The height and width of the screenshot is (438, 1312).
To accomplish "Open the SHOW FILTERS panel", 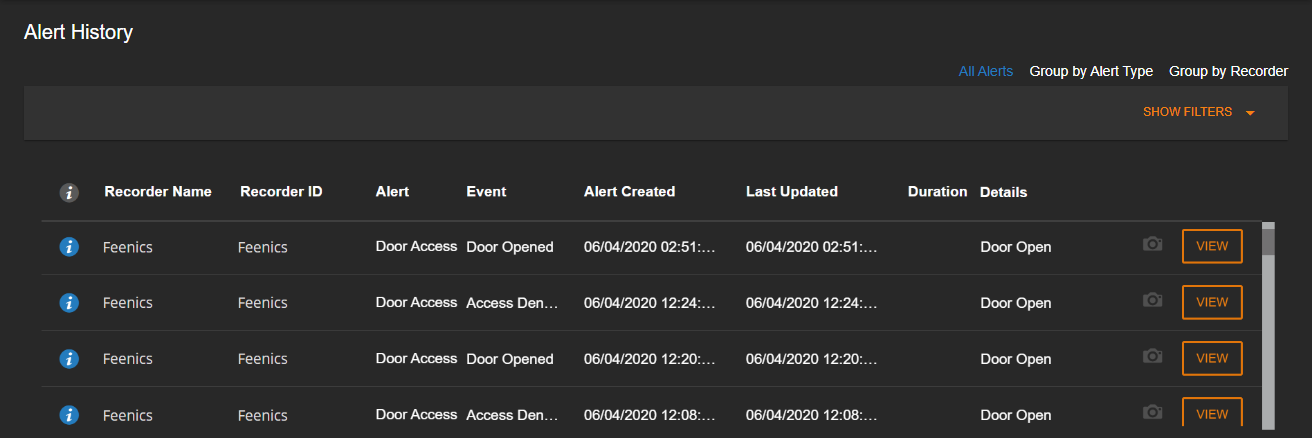I will [x=1187, y=112].
